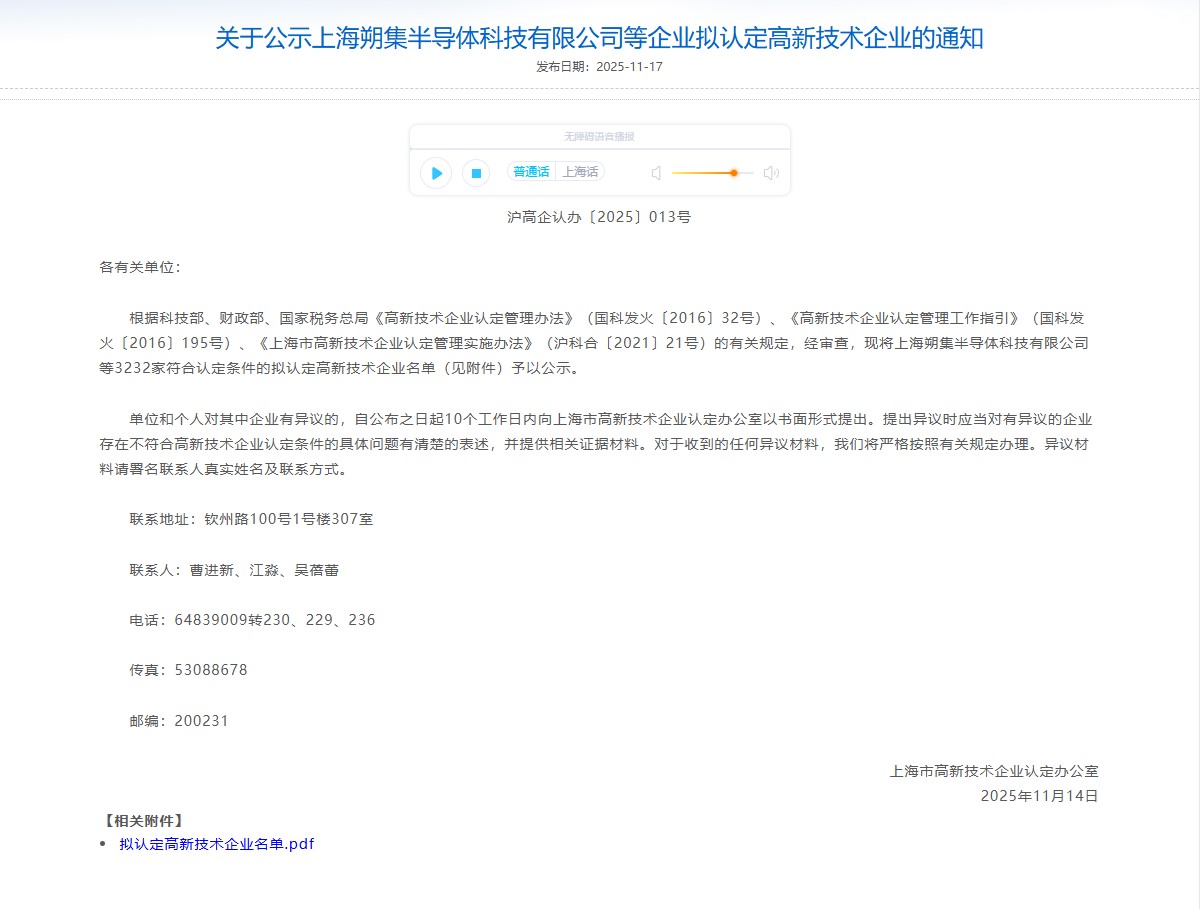This screenshot has height=909, width=1200.
Task: Click the 上海市高新技术企业认定办公室 signature
Action: [x=993, y=771]
